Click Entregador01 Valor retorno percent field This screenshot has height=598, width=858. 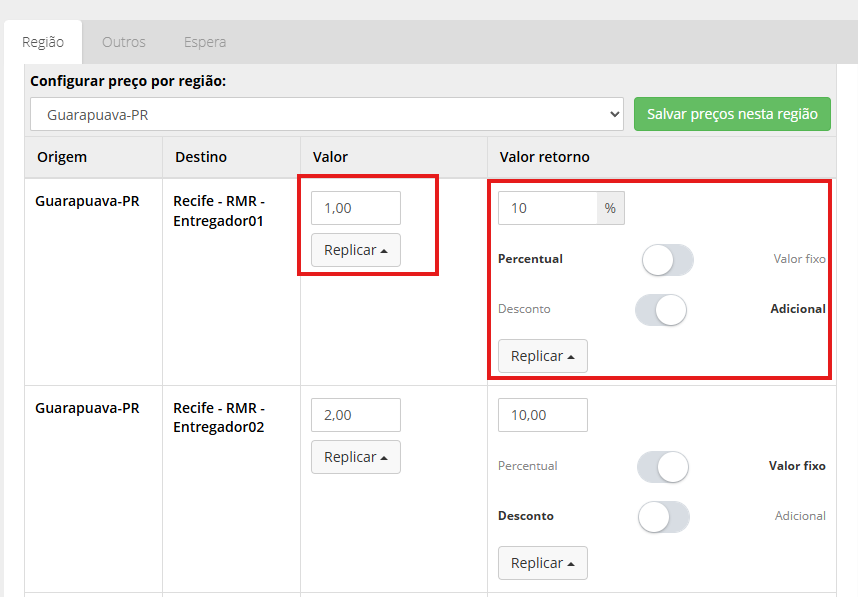tap(547, 208)
